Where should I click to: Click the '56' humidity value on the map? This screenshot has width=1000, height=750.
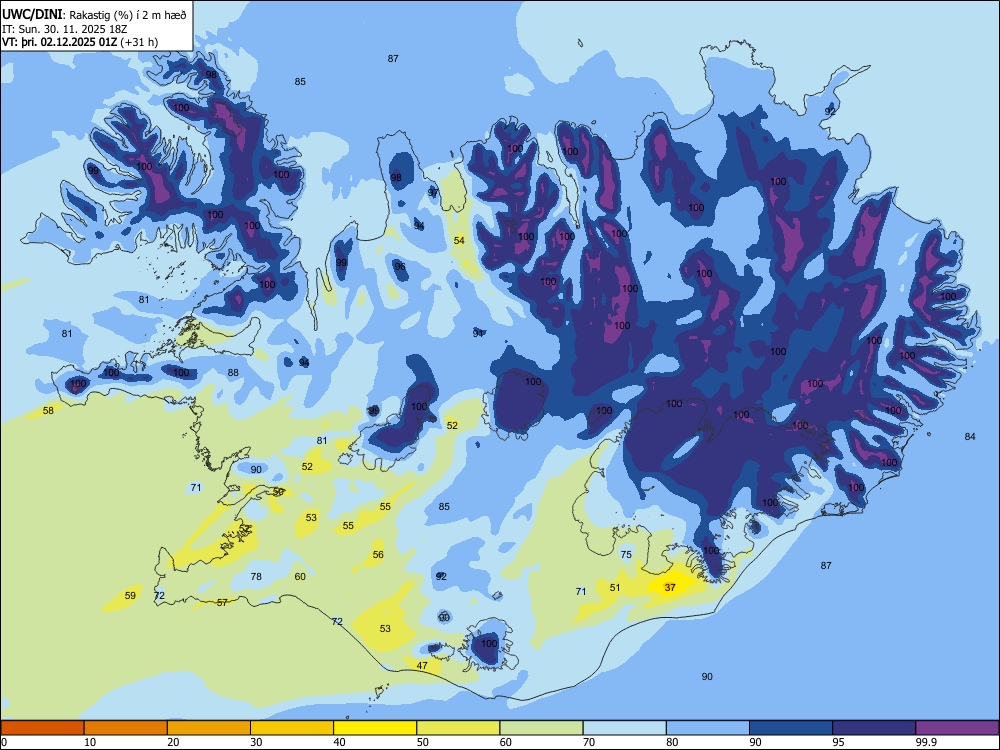(378, 554)
